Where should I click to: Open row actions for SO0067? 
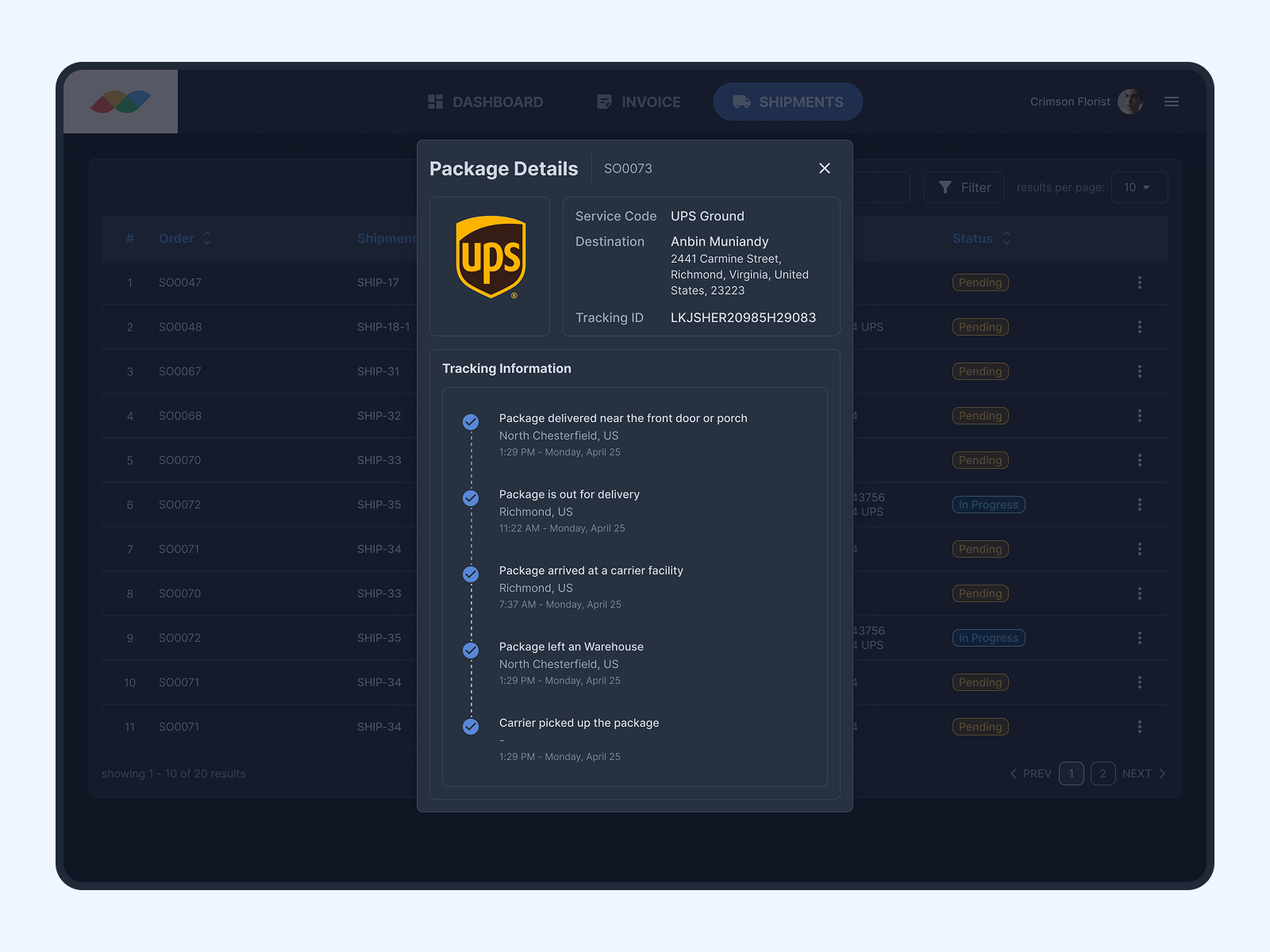[x=1140, y=371]
